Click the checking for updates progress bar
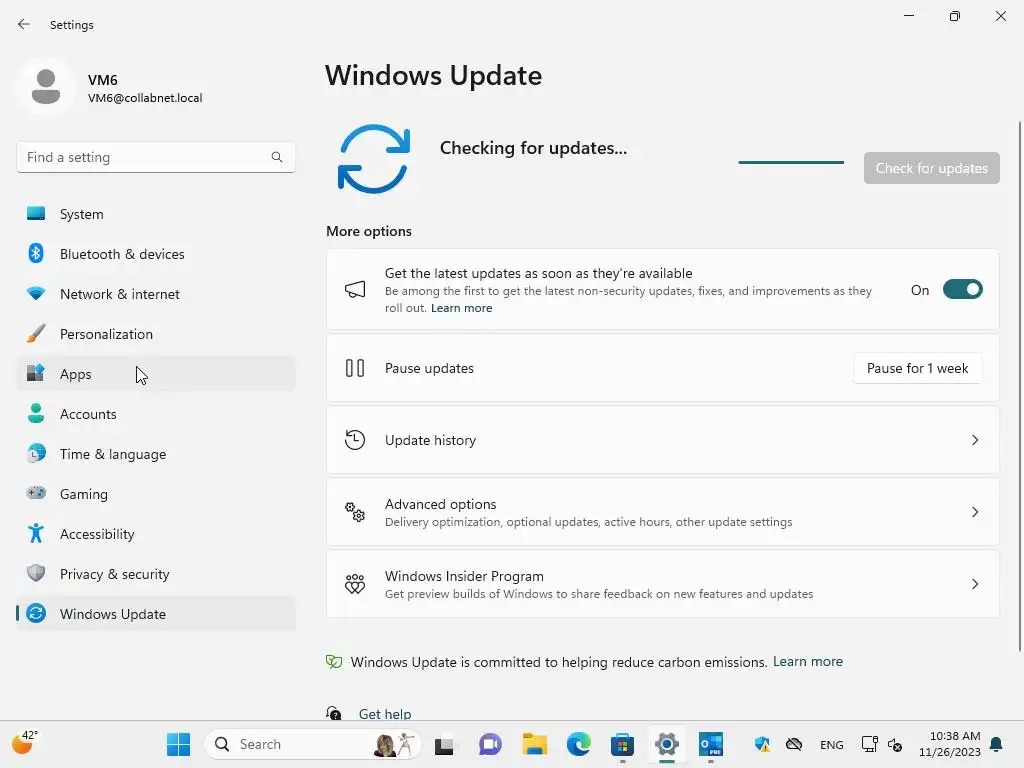 tap(791, 162)
